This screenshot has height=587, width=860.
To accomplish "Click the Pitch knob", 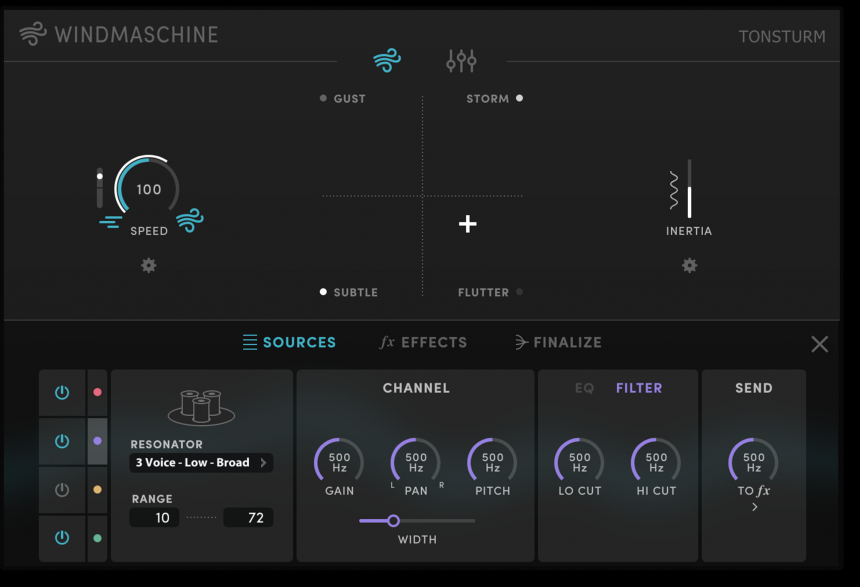I will click(493, 462).
